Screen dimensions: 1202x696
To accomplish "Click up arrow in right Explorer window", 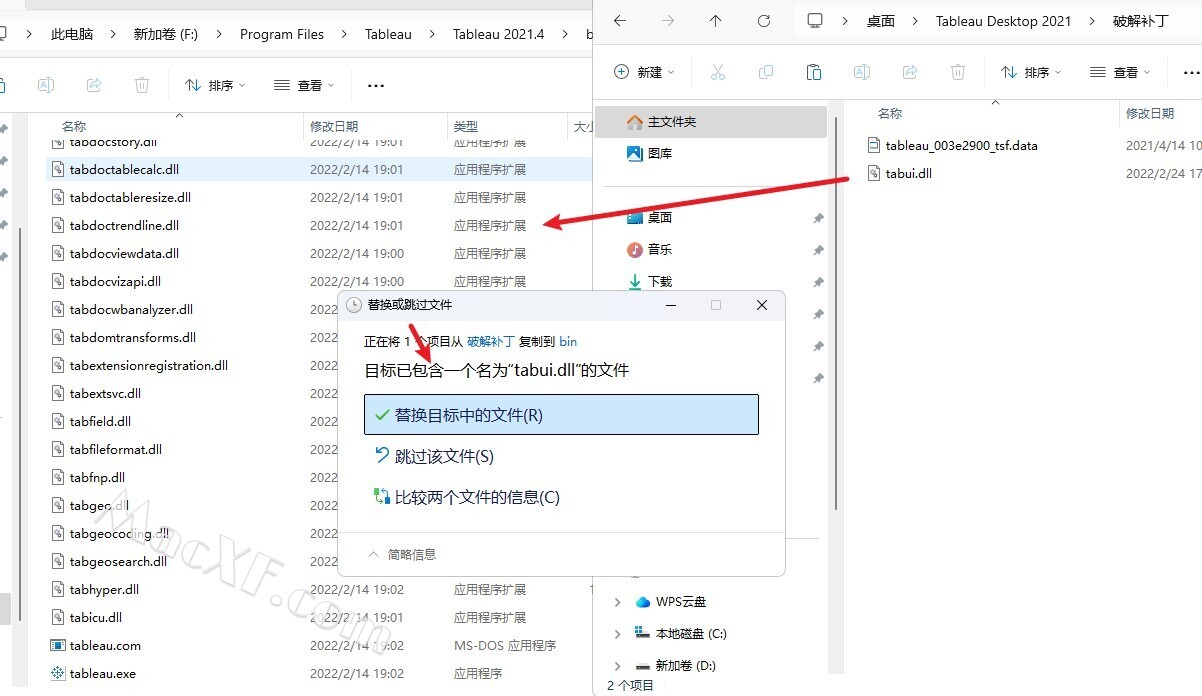I will pyautogui.click(x=715, y=21).
